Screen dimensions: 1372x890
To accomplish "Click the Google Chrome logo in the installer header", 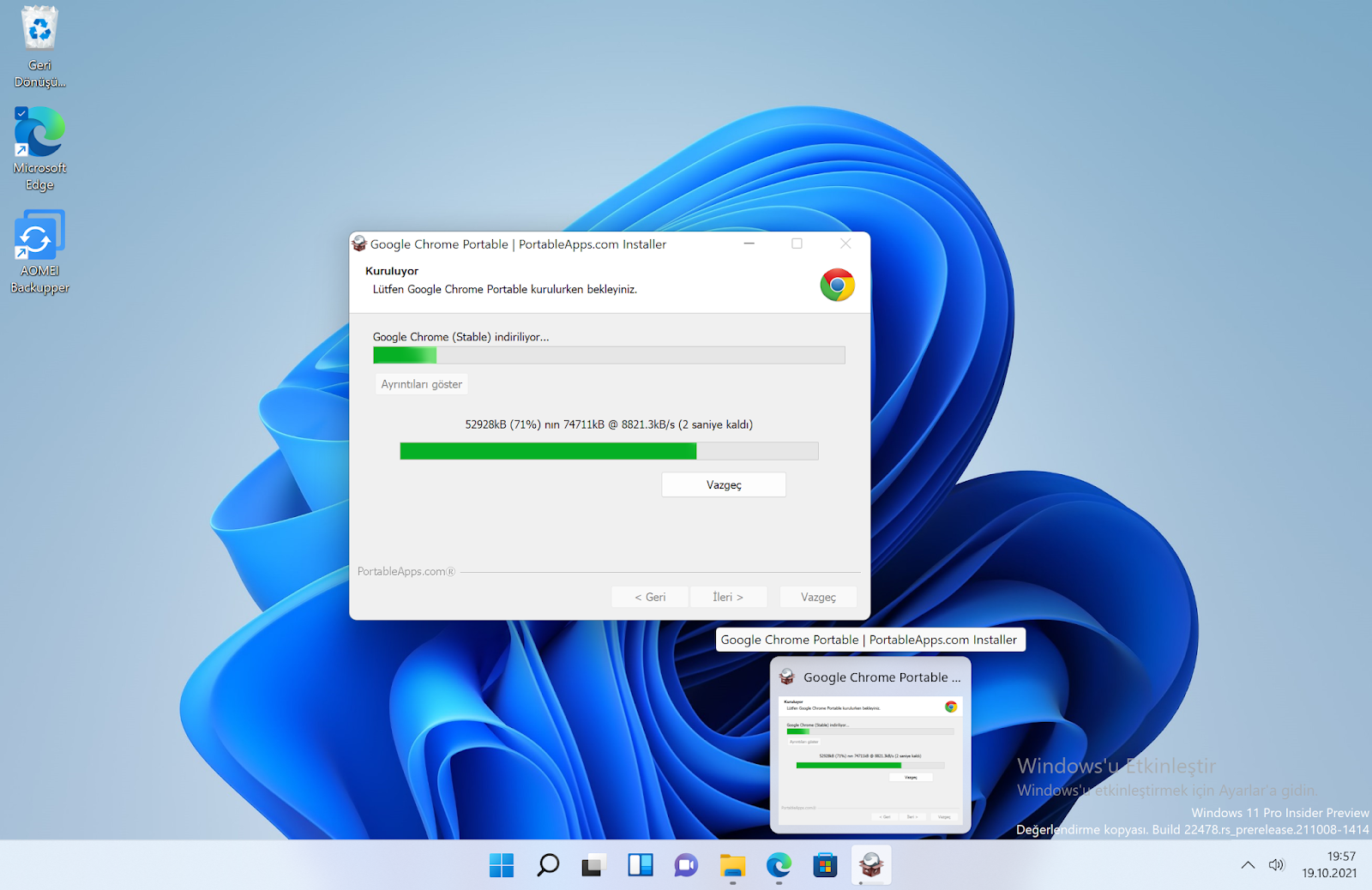I will [837, 285].
